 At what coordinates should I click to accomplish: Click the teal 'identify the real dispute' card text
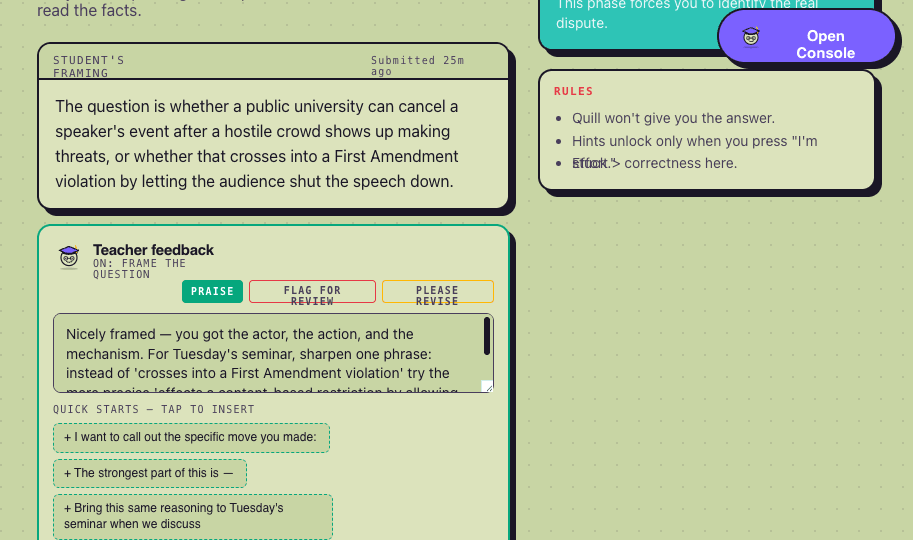687,14
